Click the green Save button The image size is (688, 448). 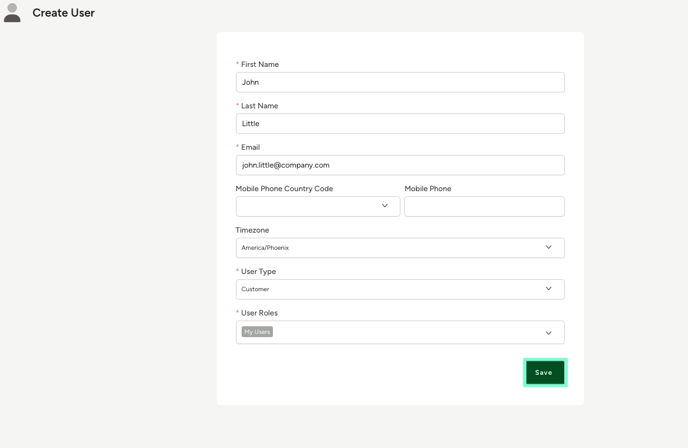[545, 373]
